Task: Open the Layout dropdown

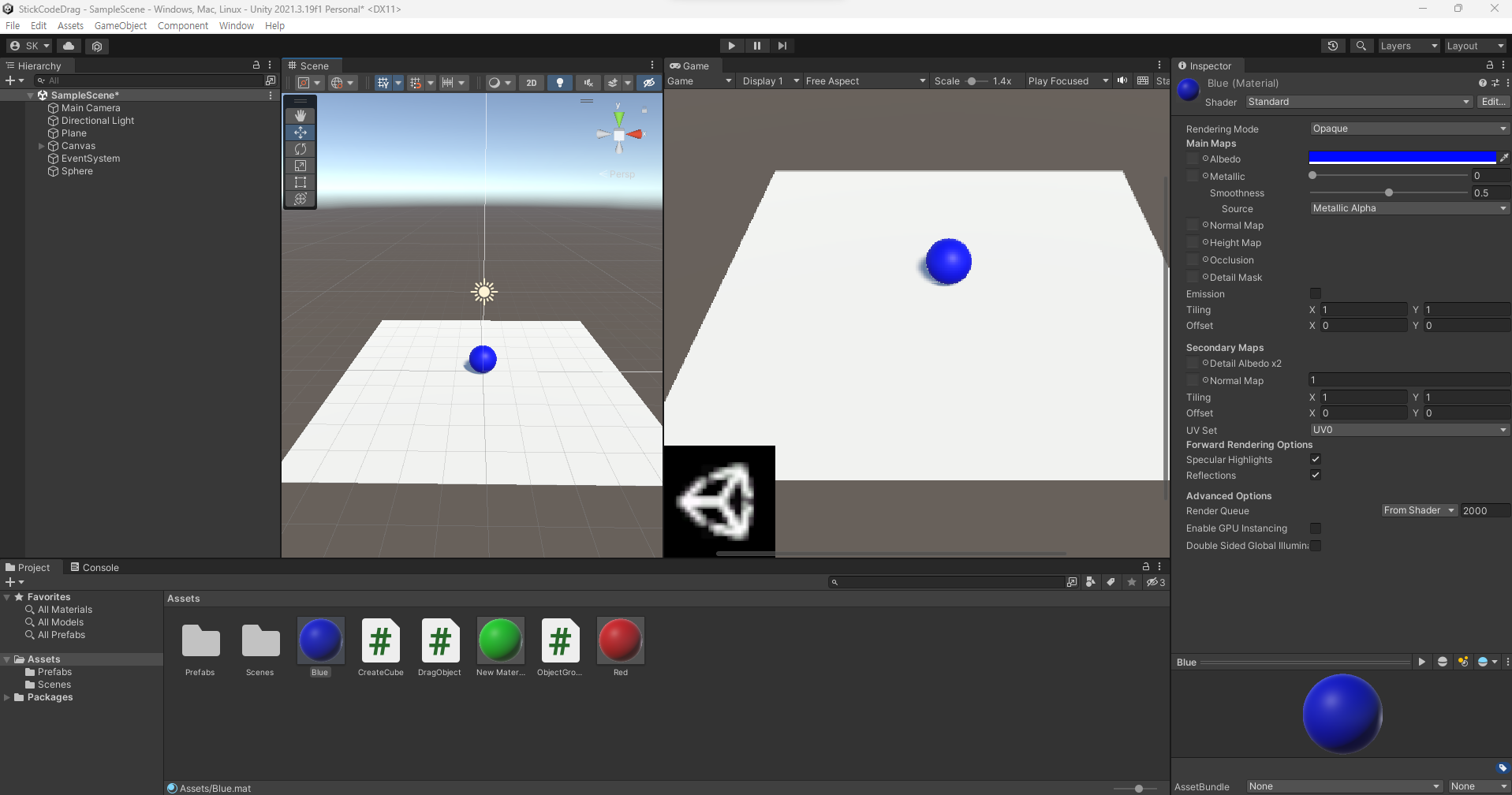Action: point(1475,46)
